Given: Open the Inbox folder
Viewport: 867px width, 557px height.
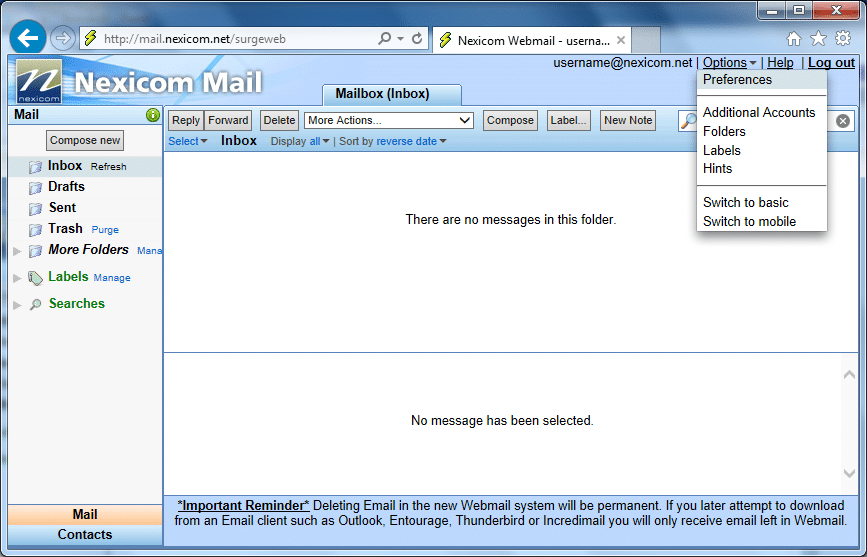Looking at the screenshot, I should click(x=65, y=165).
